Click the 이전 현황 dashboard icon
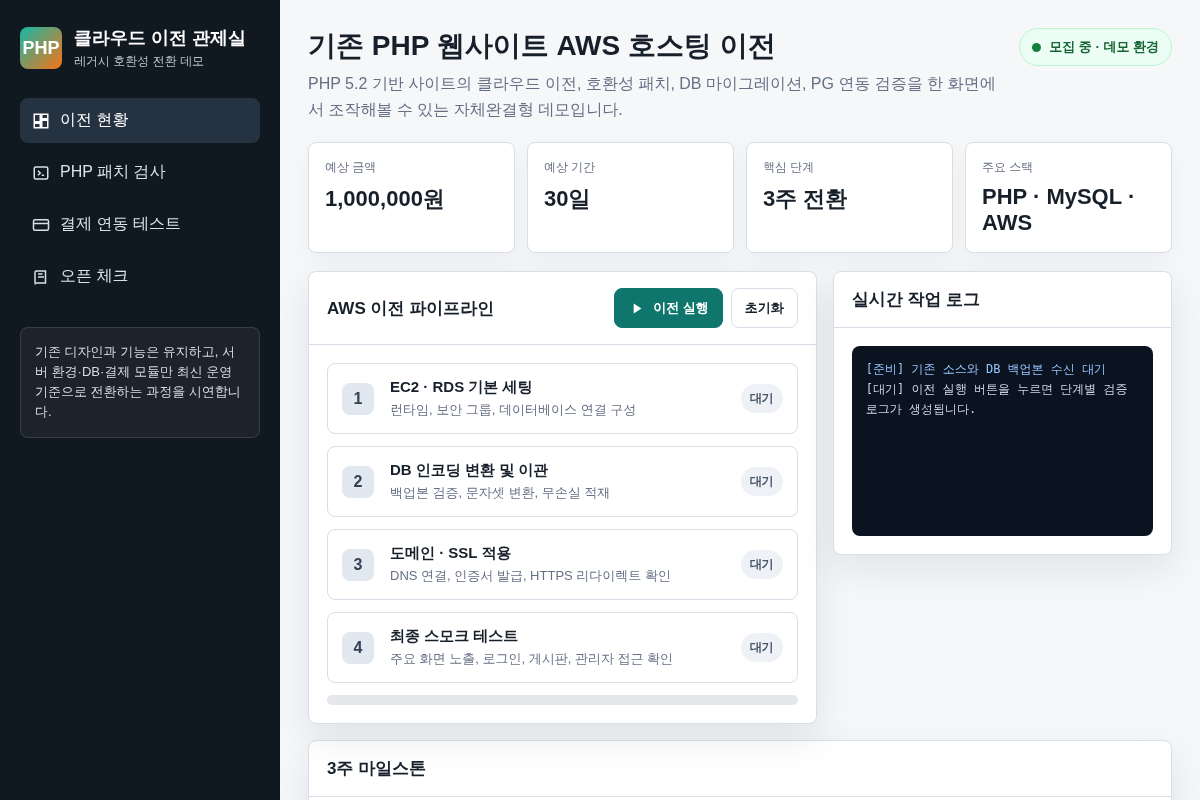 tap(41, 121)
